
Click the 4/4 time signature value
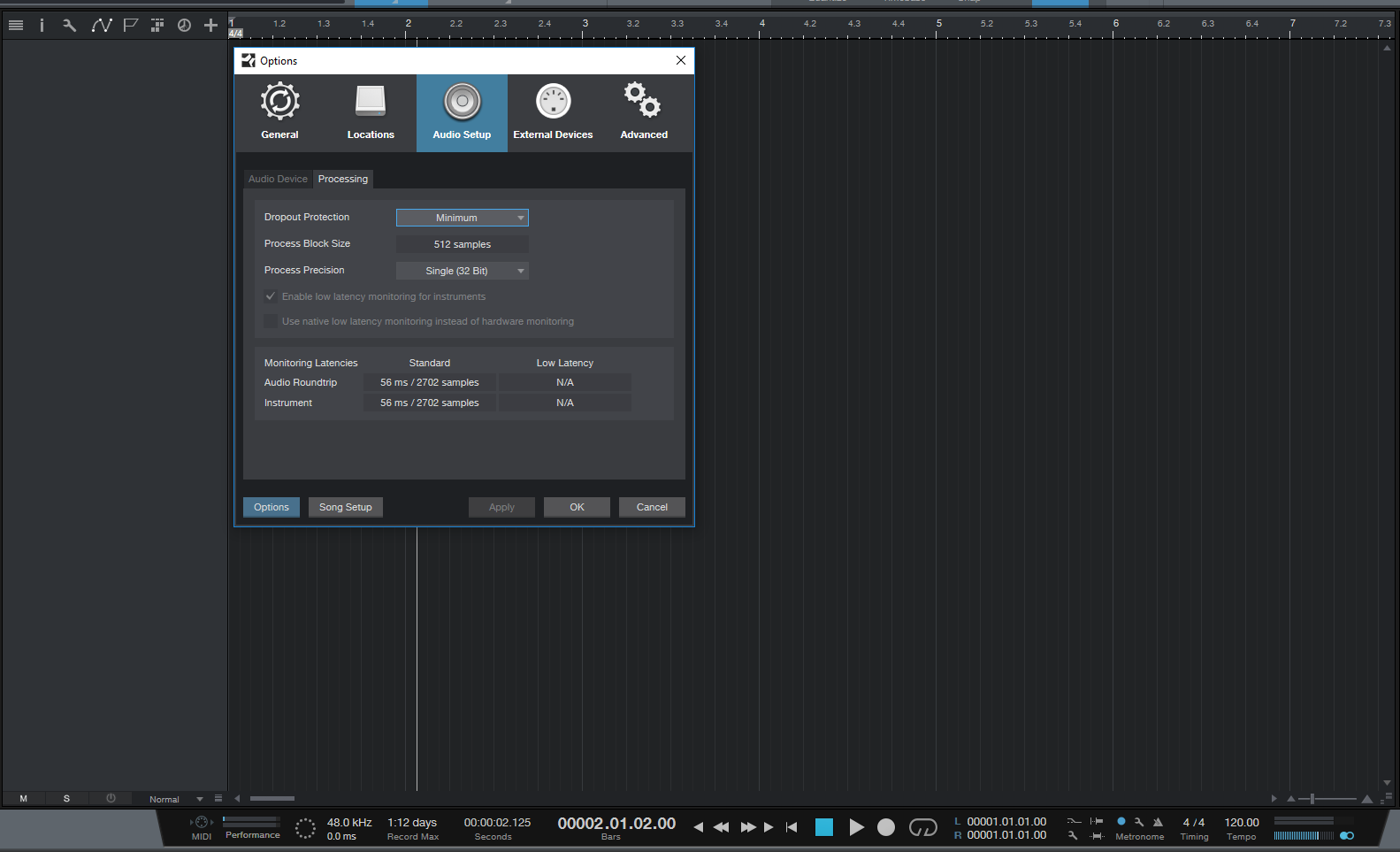tap(1194, 823)
